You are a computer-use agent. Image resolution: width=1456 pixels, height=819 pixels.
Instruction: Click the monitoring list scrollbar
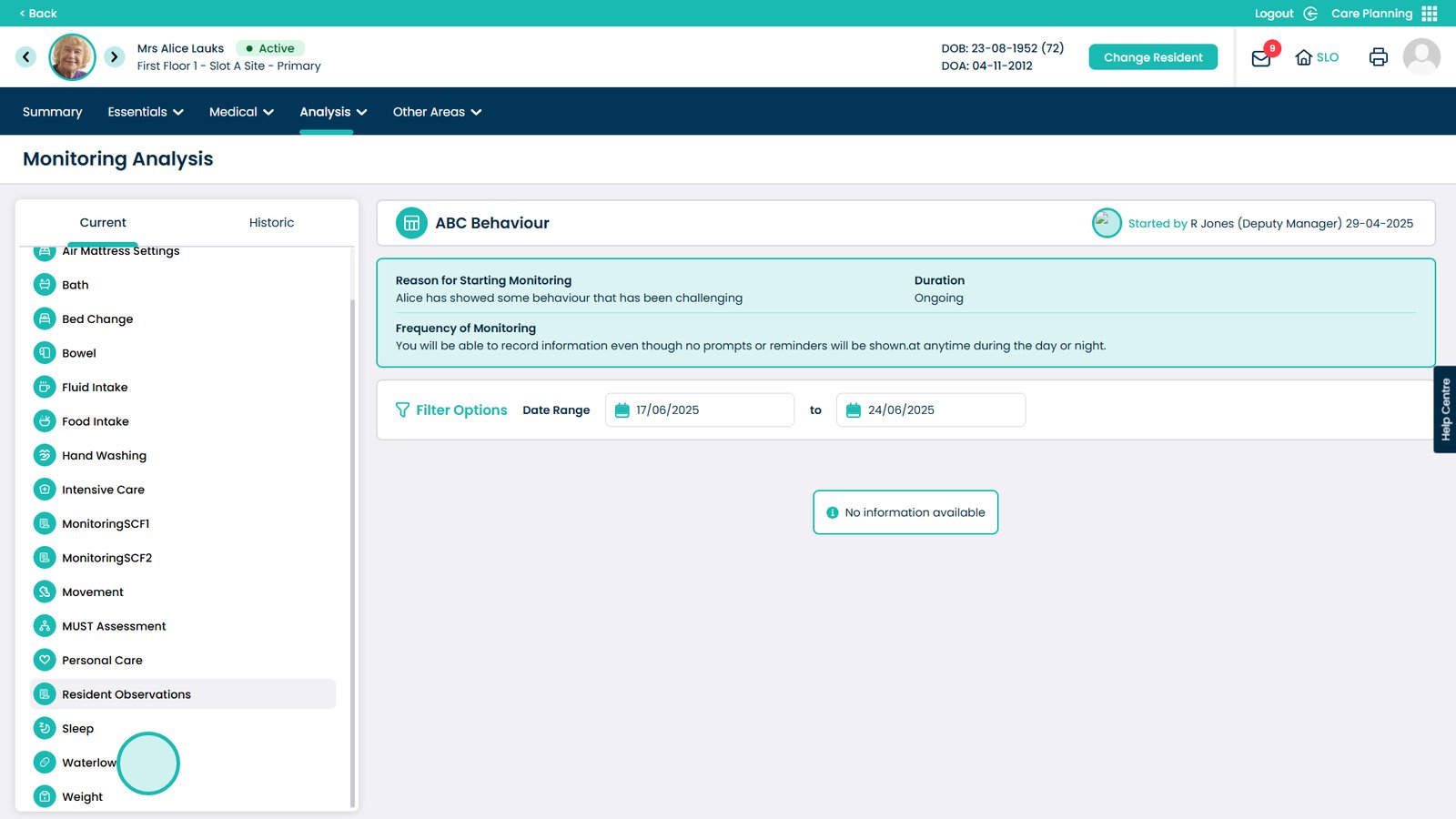(353, 546)
